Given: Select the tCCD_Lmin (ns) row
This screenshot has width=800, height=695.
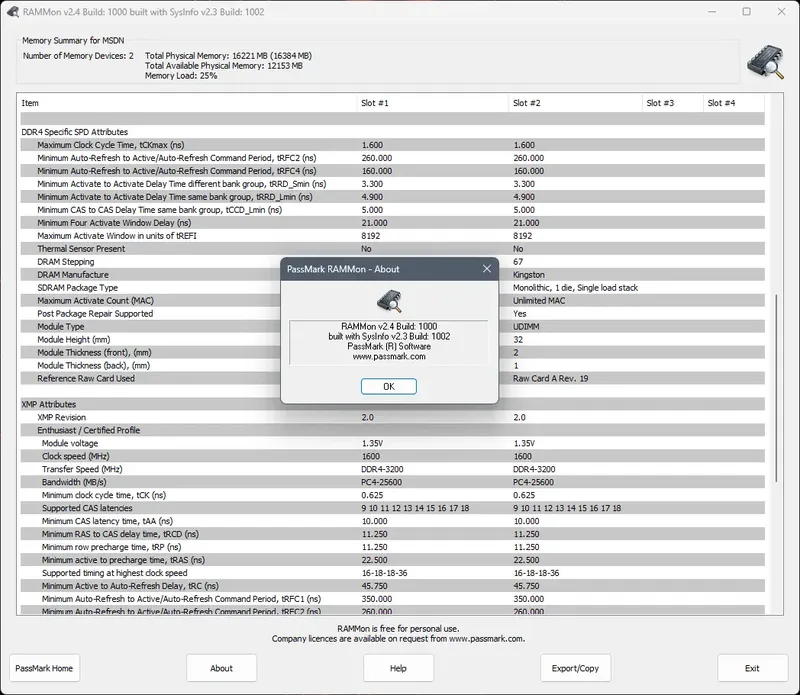Looking at the screenshot, I should tap(392, 210).
